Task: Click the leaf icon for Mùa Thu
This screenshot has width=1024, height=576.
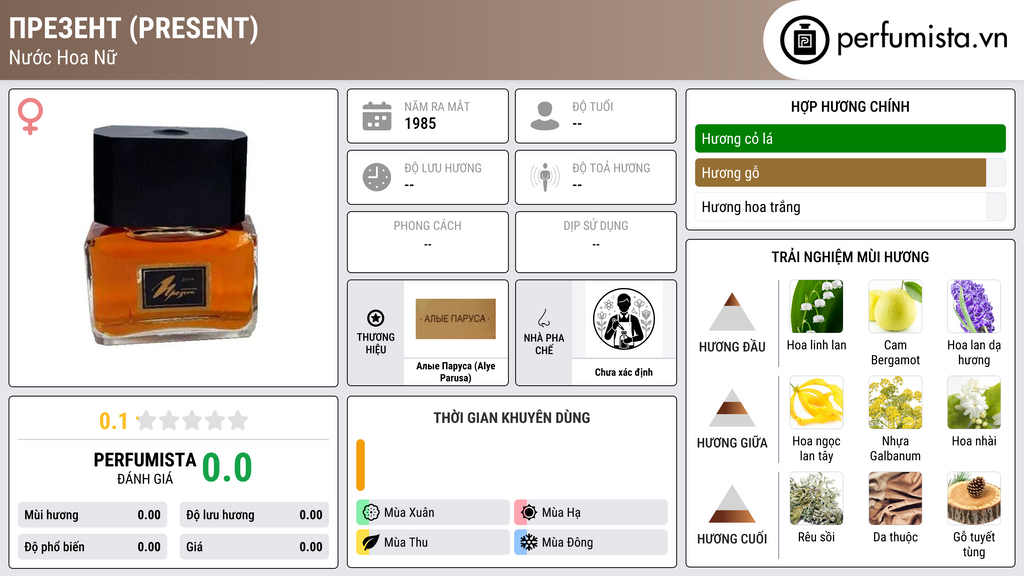Action: tap(371, 542)
